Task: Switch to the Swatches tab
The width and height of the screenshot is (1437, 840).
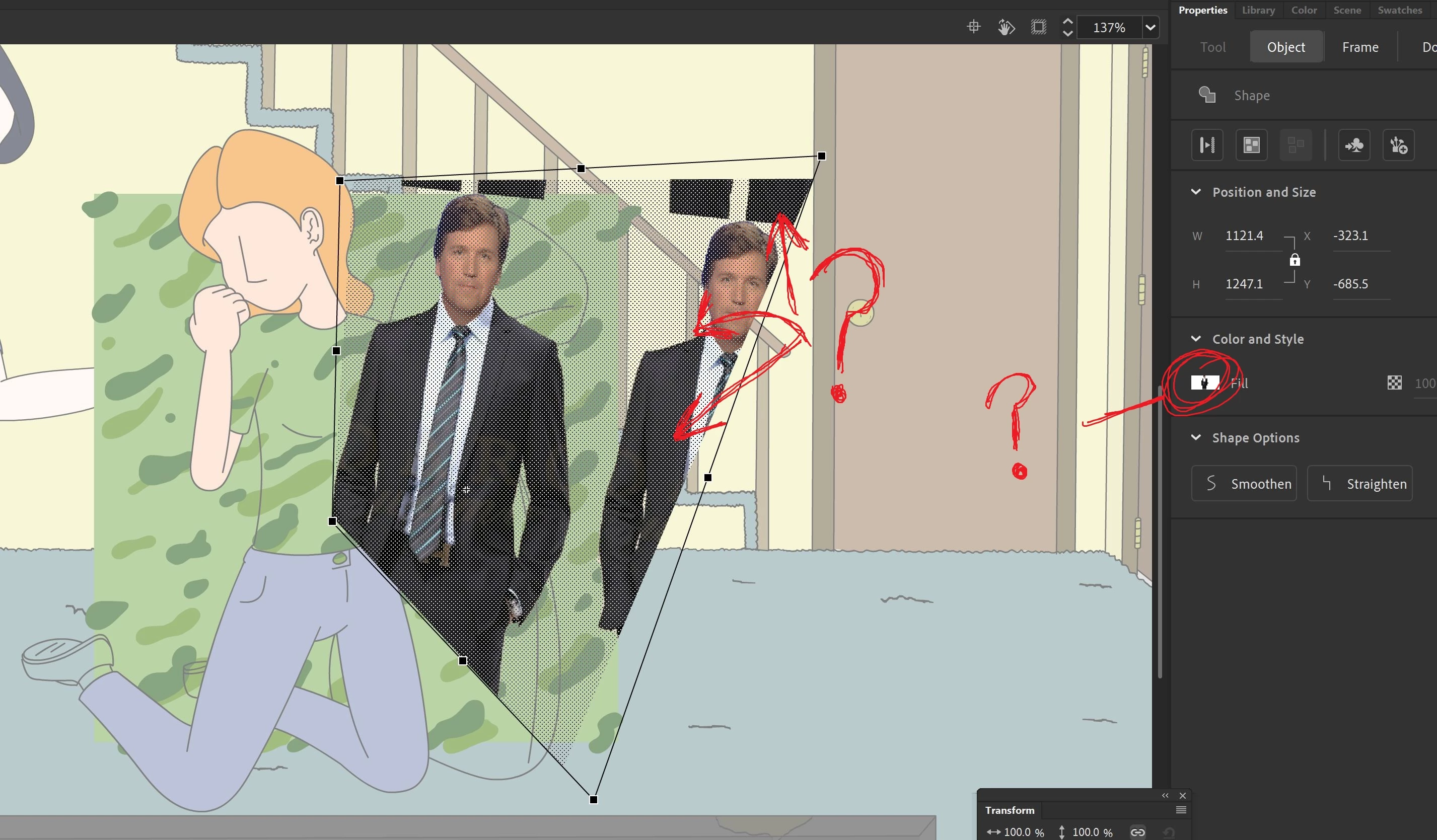Action: (x=1399, y=10)
